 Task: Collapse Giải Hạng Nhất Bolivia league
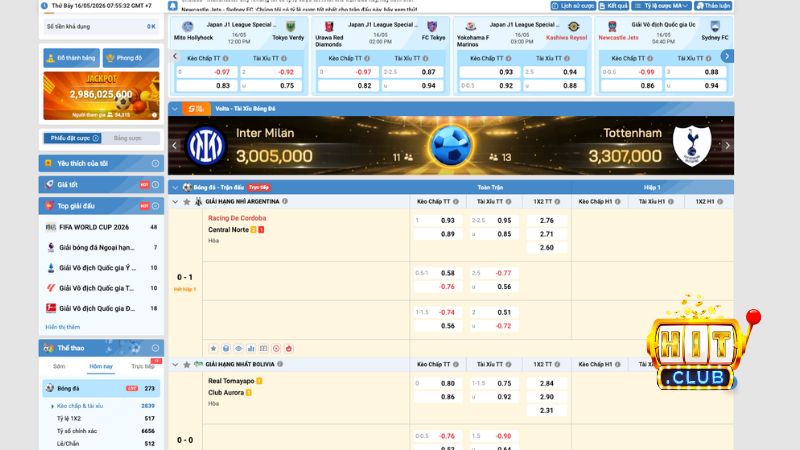175,364
